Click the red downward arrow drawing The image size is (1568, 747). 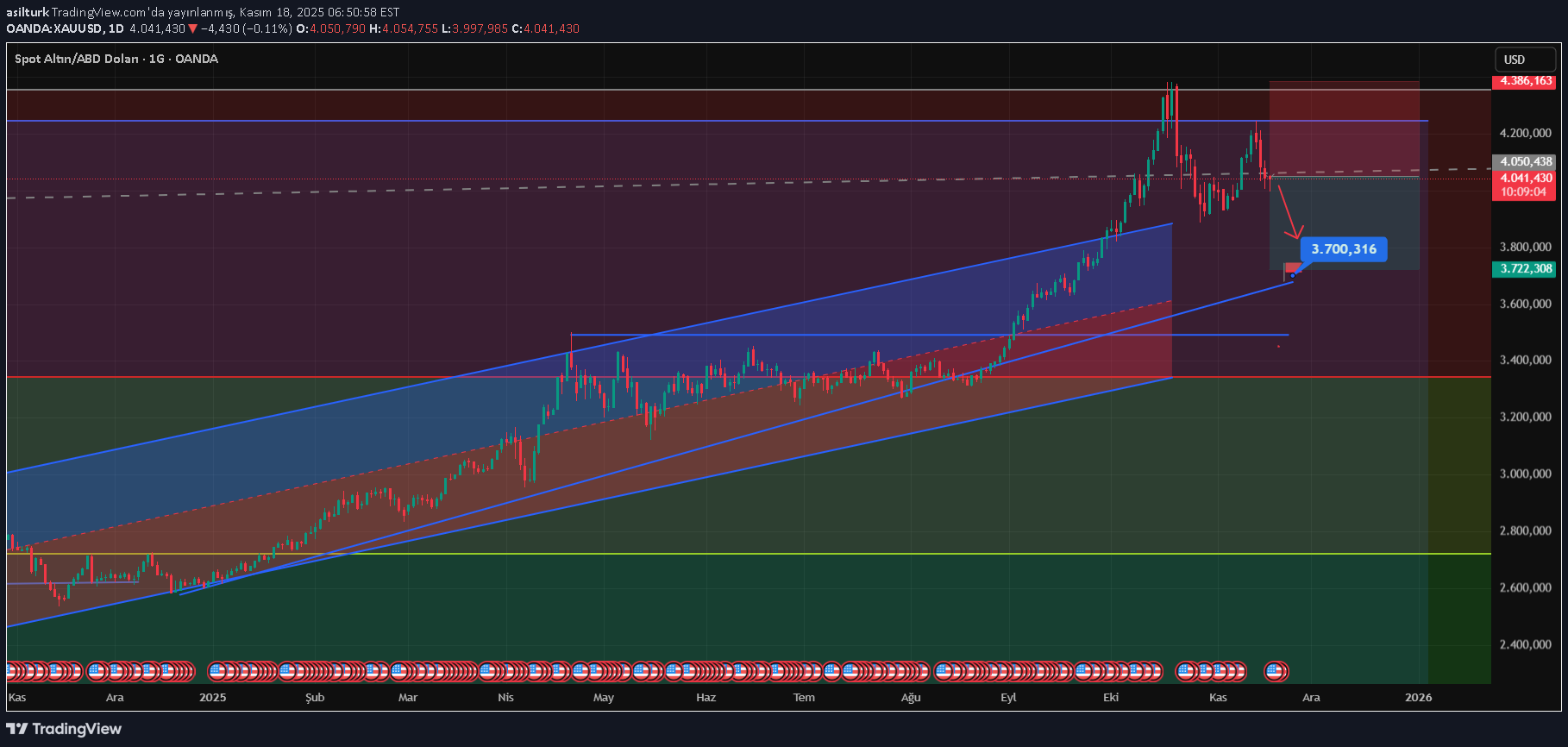(x=1289, y=212)
